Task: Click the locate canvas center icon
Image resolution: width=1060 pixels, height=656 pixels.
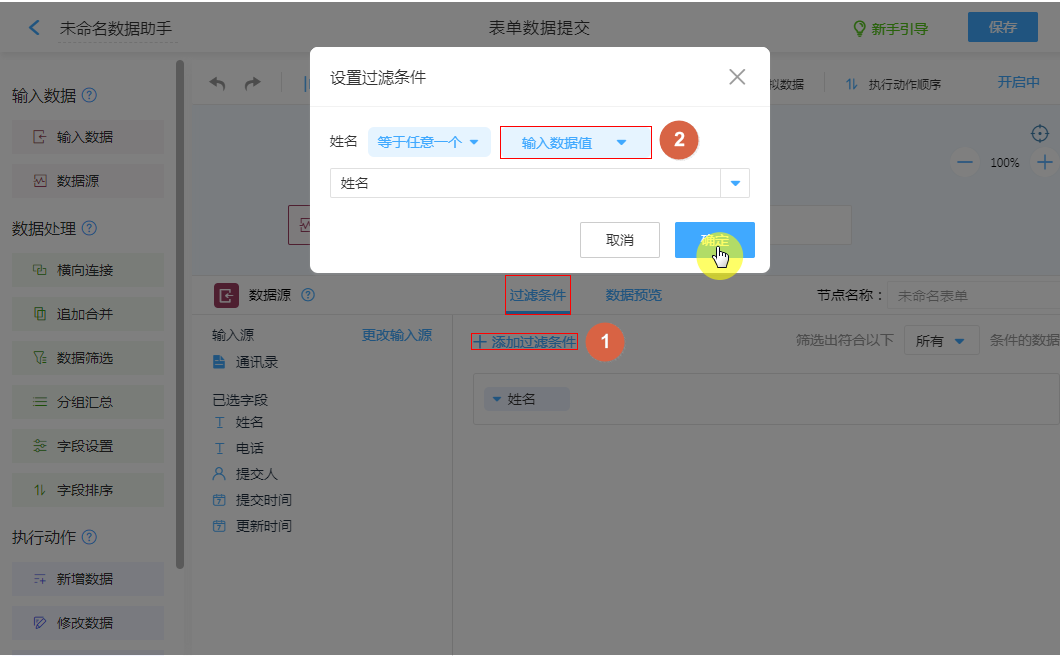Action: tap(1040, 134)
